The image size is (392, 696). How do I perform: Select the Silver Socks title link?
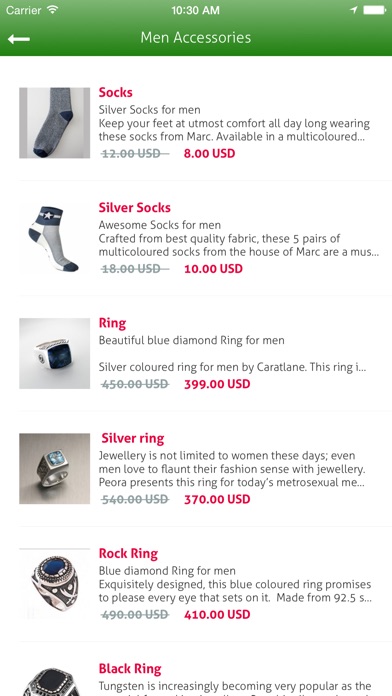coord(135,208)
